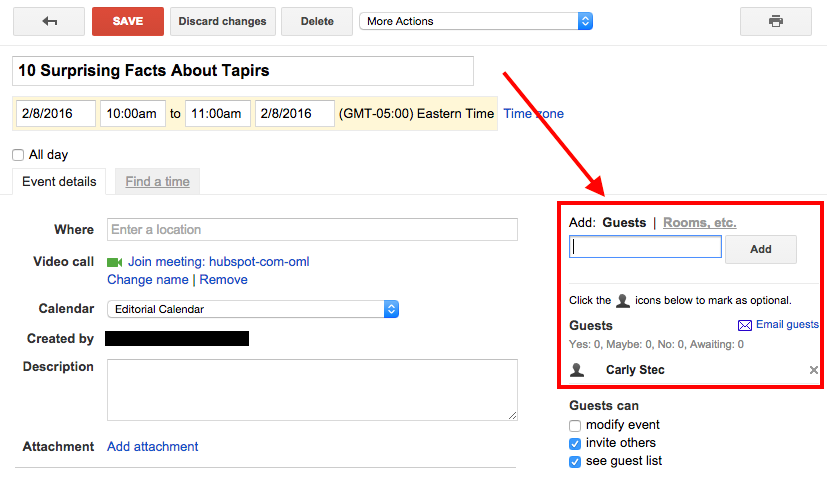Enable the All day checkbox

[18, 155]
